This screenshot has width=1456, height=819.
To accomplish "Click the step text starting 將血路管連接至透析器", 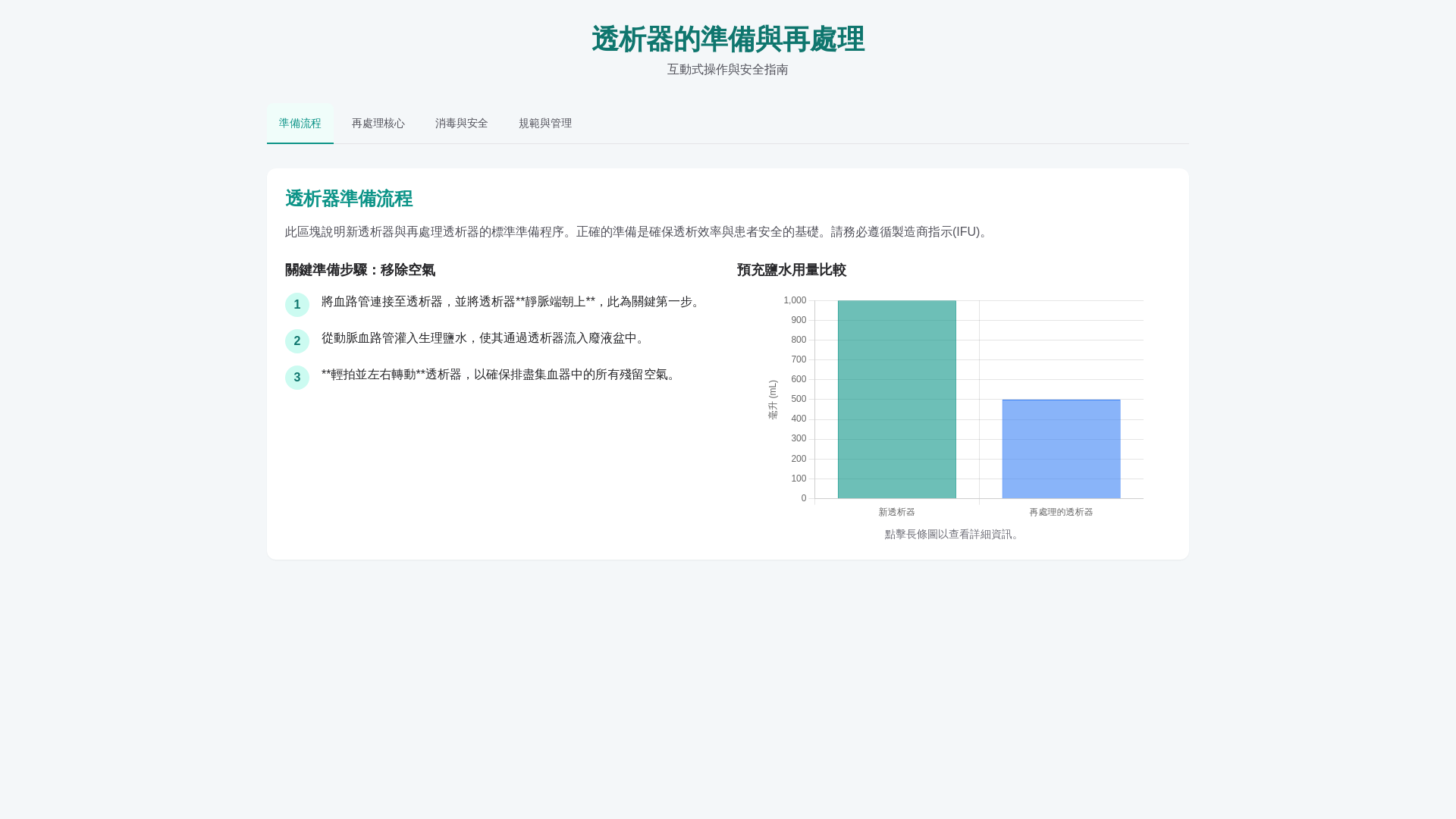I will (513, 302).
